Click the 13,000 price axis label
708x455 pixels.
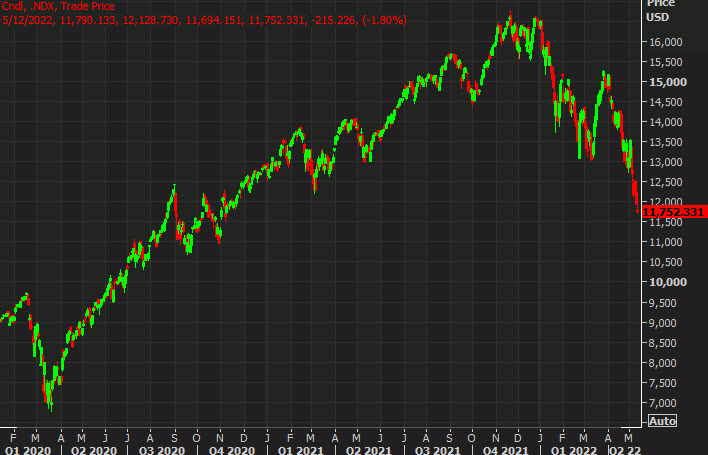(x=666, y=162)
